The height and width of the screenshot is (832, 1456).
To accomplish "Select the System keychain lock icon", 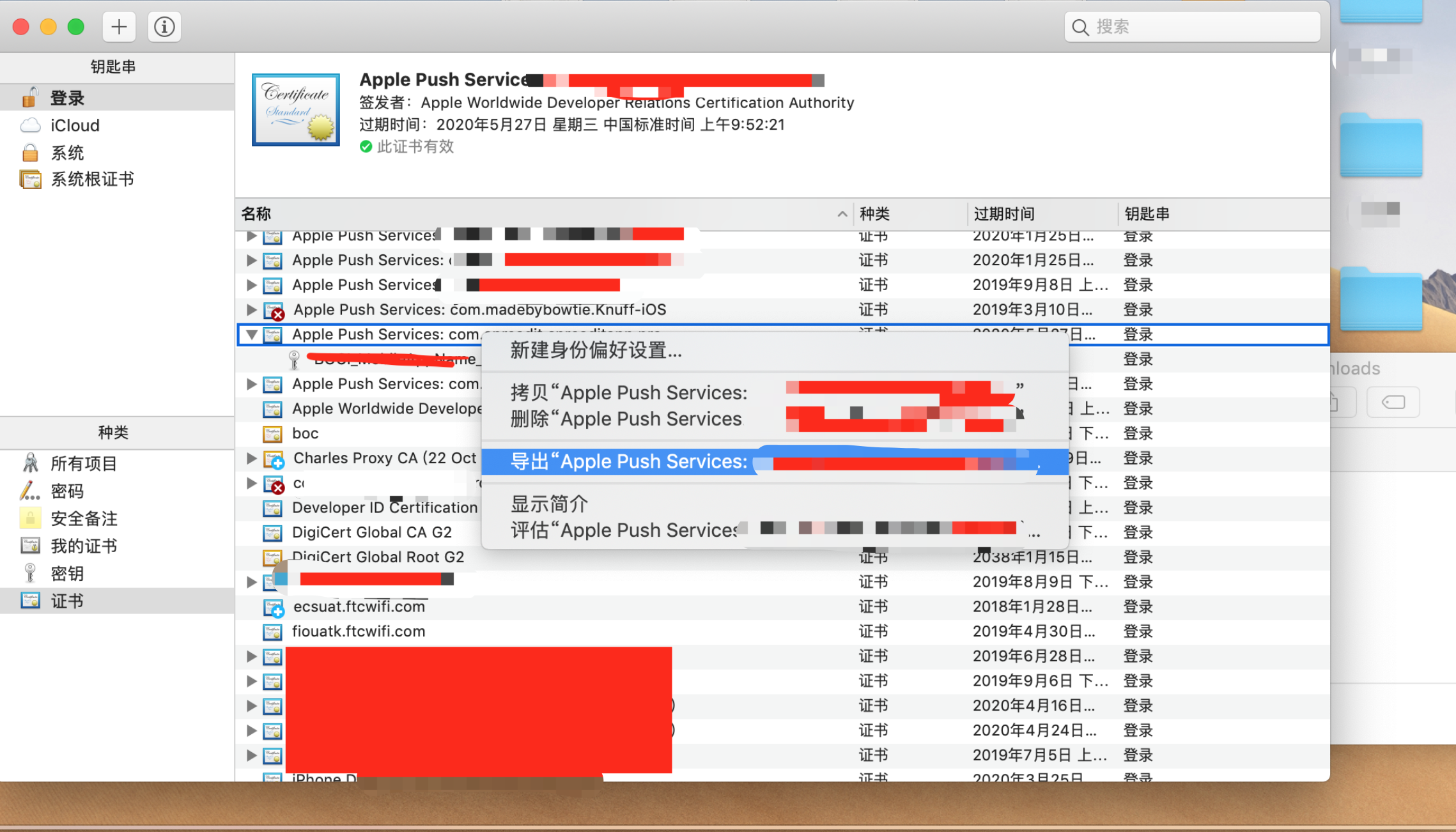I will (29, 153).
